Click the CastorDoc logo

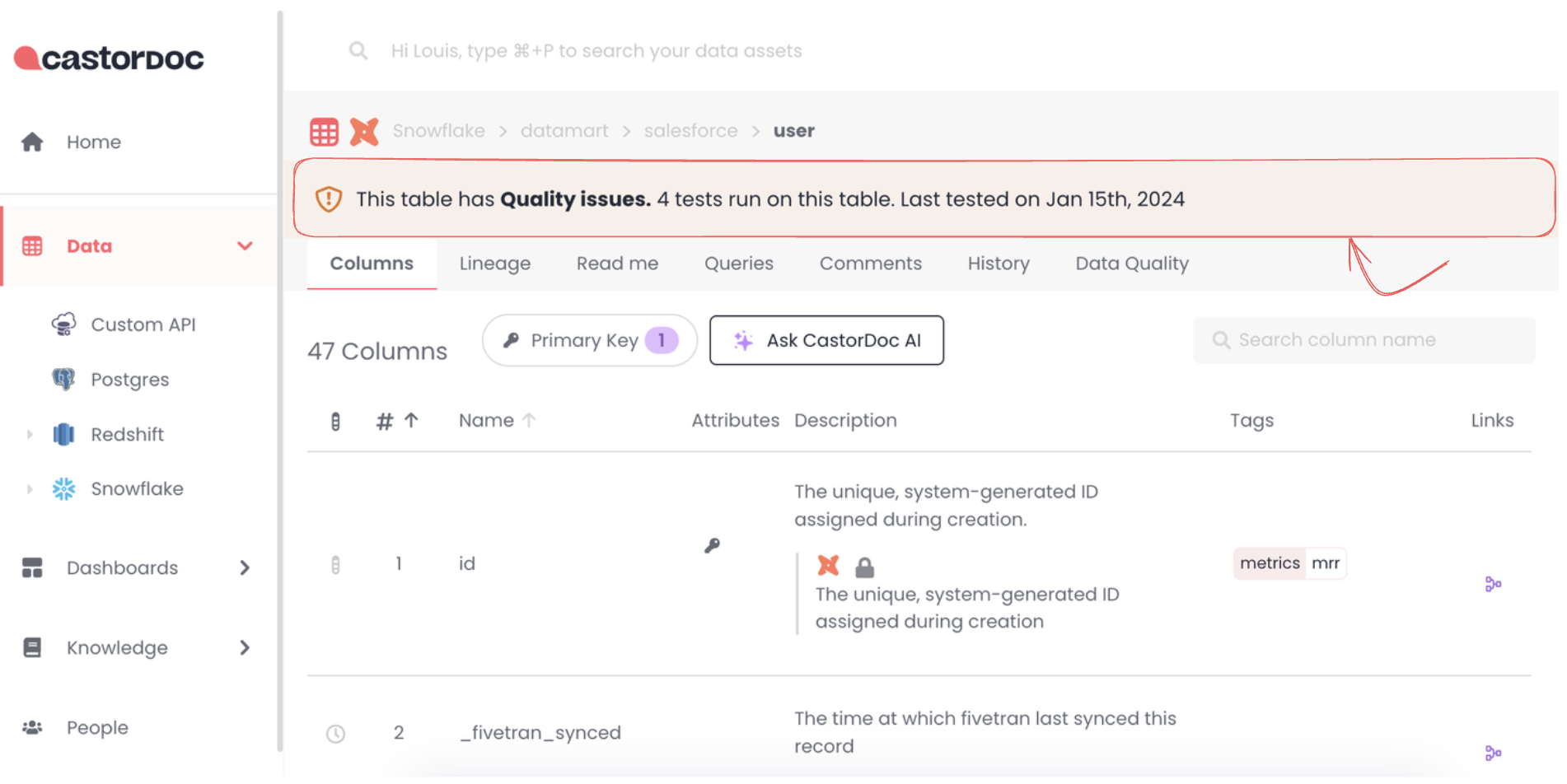coord(107,57)
